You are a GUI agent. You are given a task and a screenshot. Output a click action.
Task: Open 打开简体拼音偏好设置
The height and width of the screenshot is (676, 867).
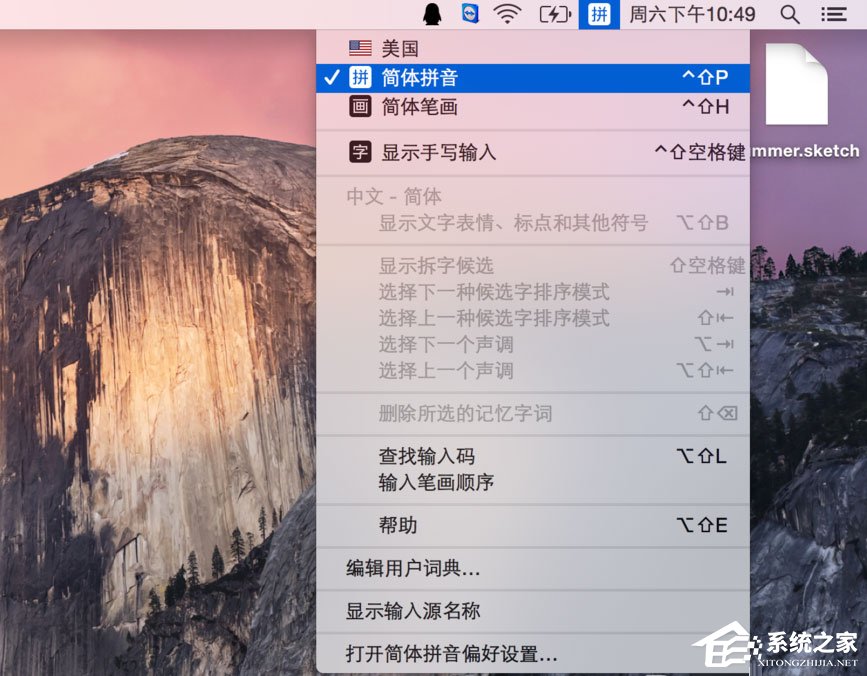pyautogui.click(x=449, y=655)
